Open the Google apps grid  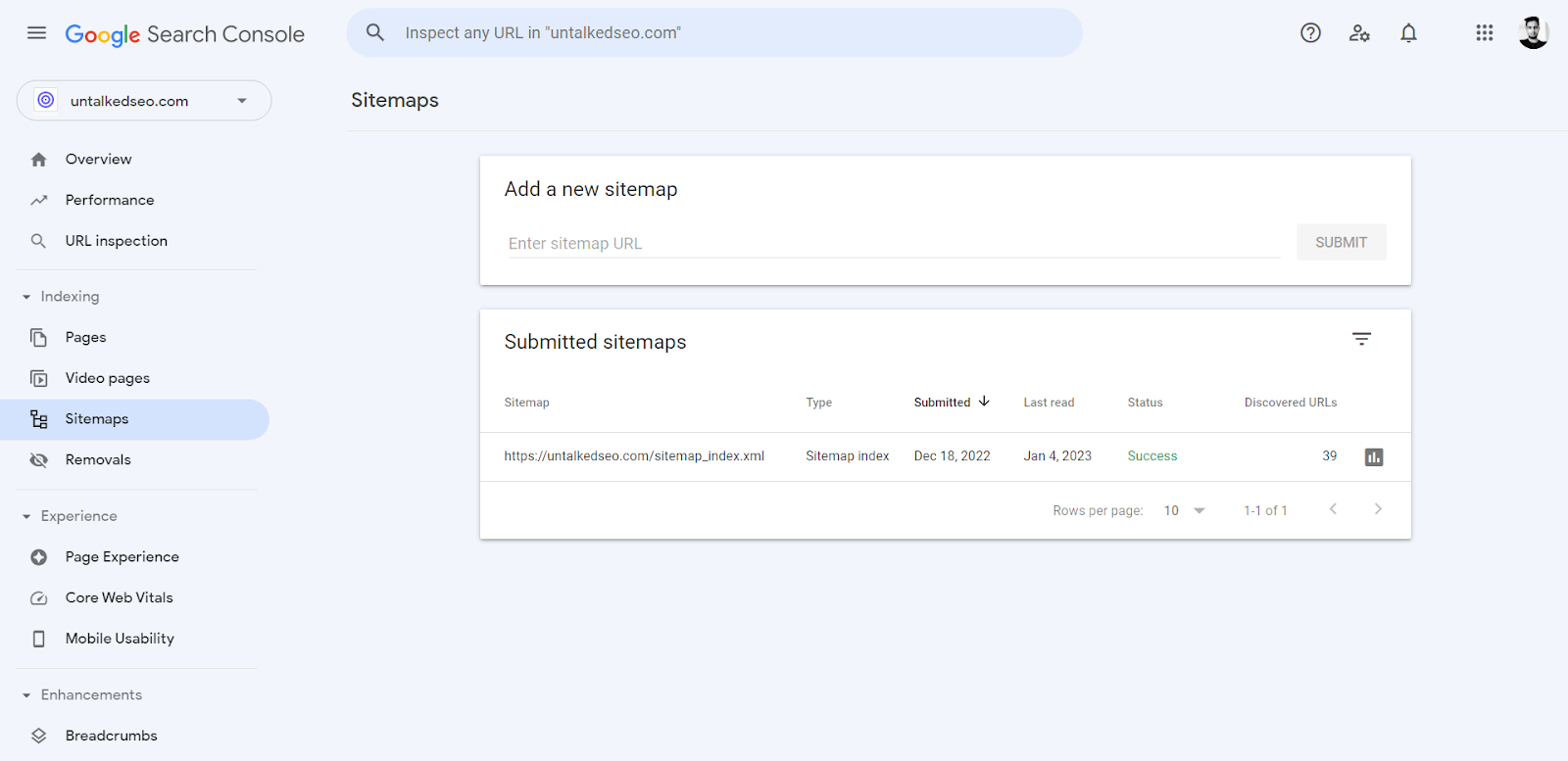pos(1485,33)
